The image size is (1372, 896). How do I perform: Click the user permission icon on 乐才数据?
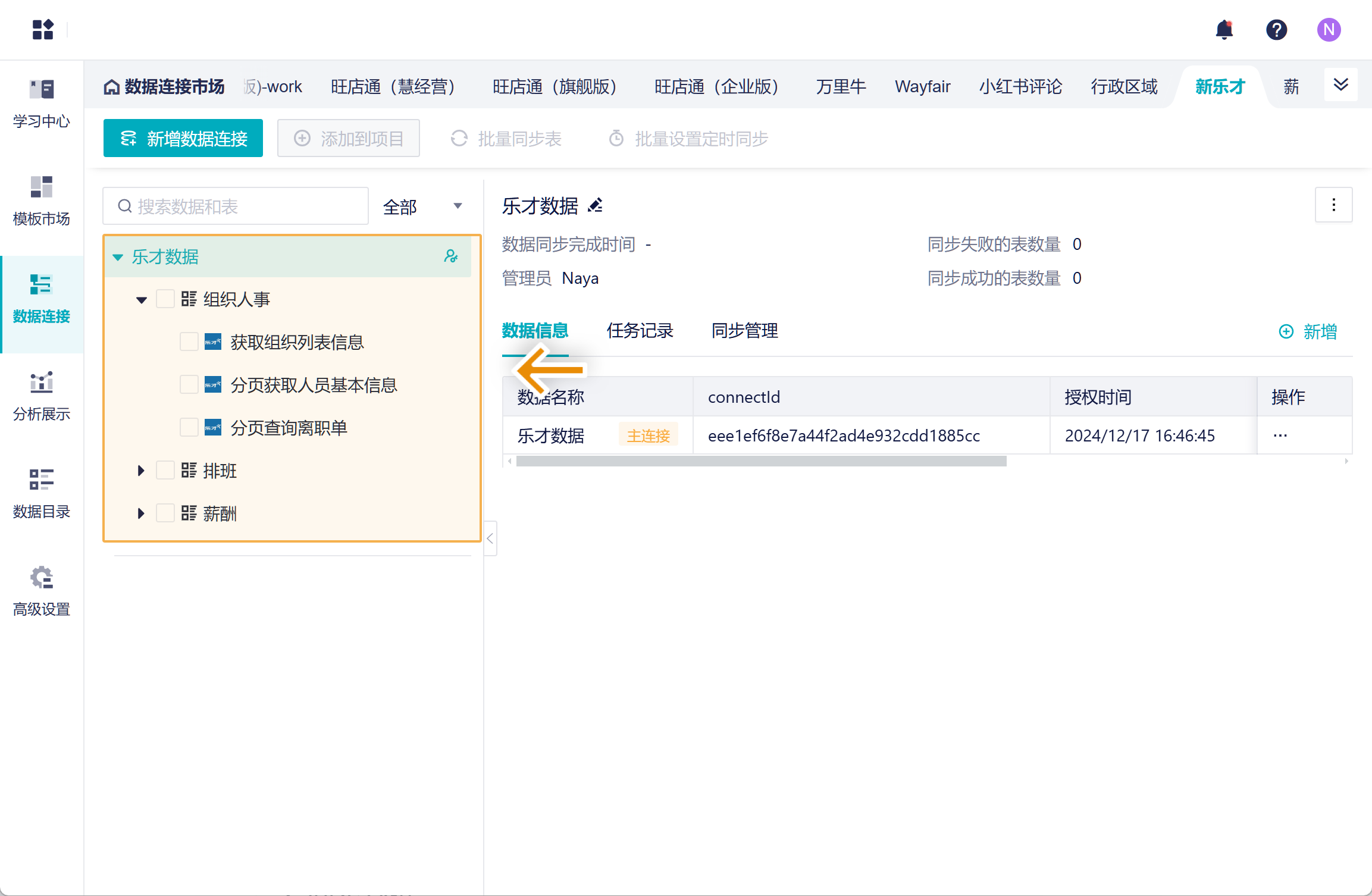[451, 256]
